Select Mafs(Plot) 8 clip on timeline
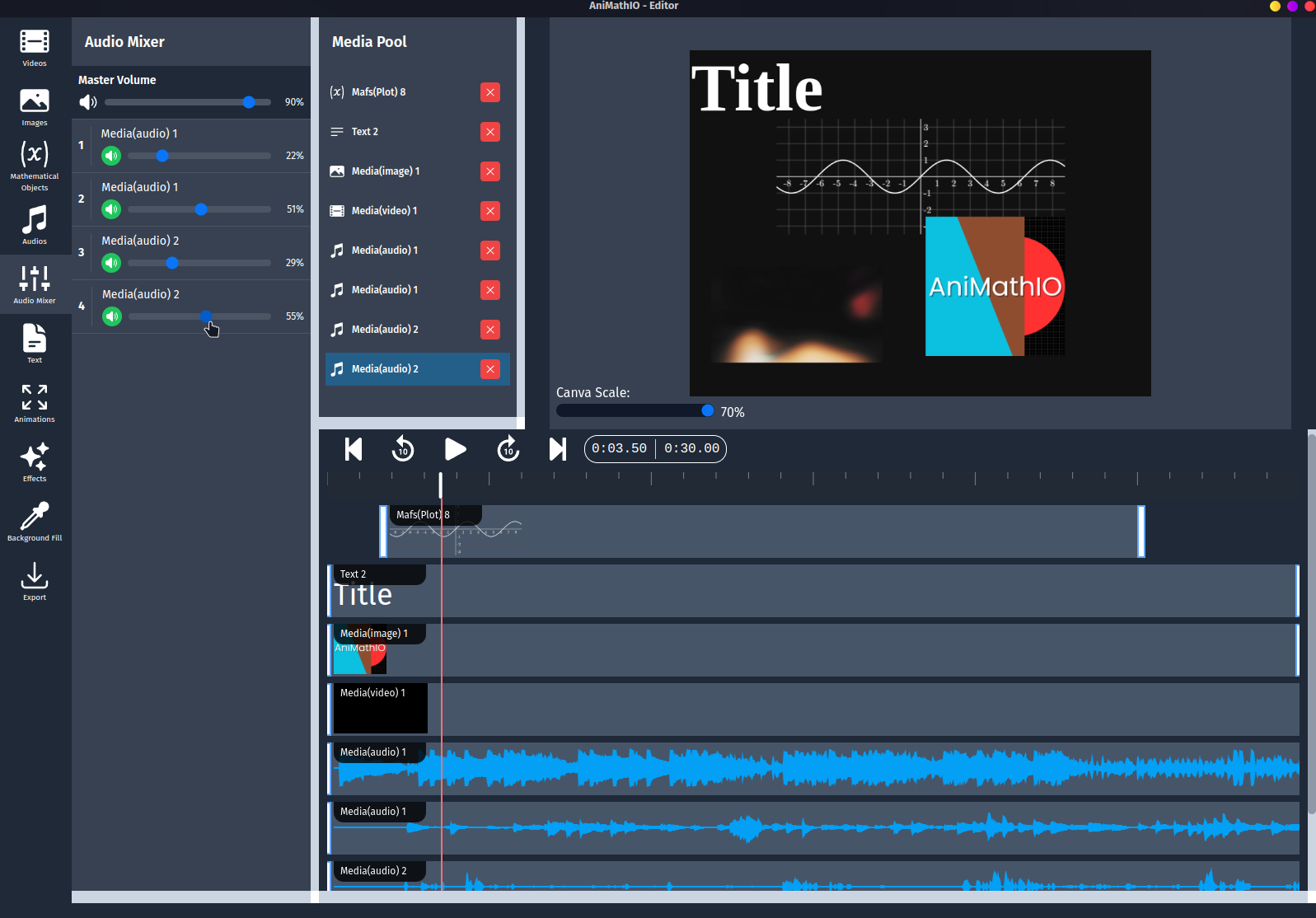 [762, 532]
